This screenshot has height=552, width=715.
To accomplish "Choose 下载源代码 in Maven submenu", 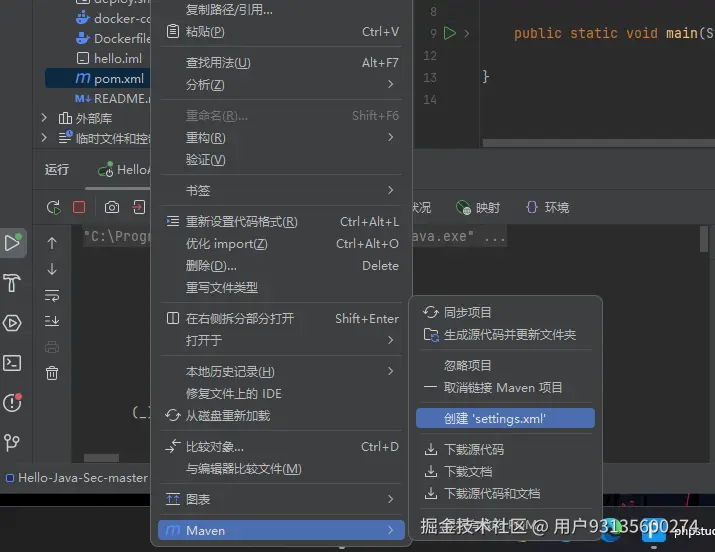I will click(x=505, y=449).
